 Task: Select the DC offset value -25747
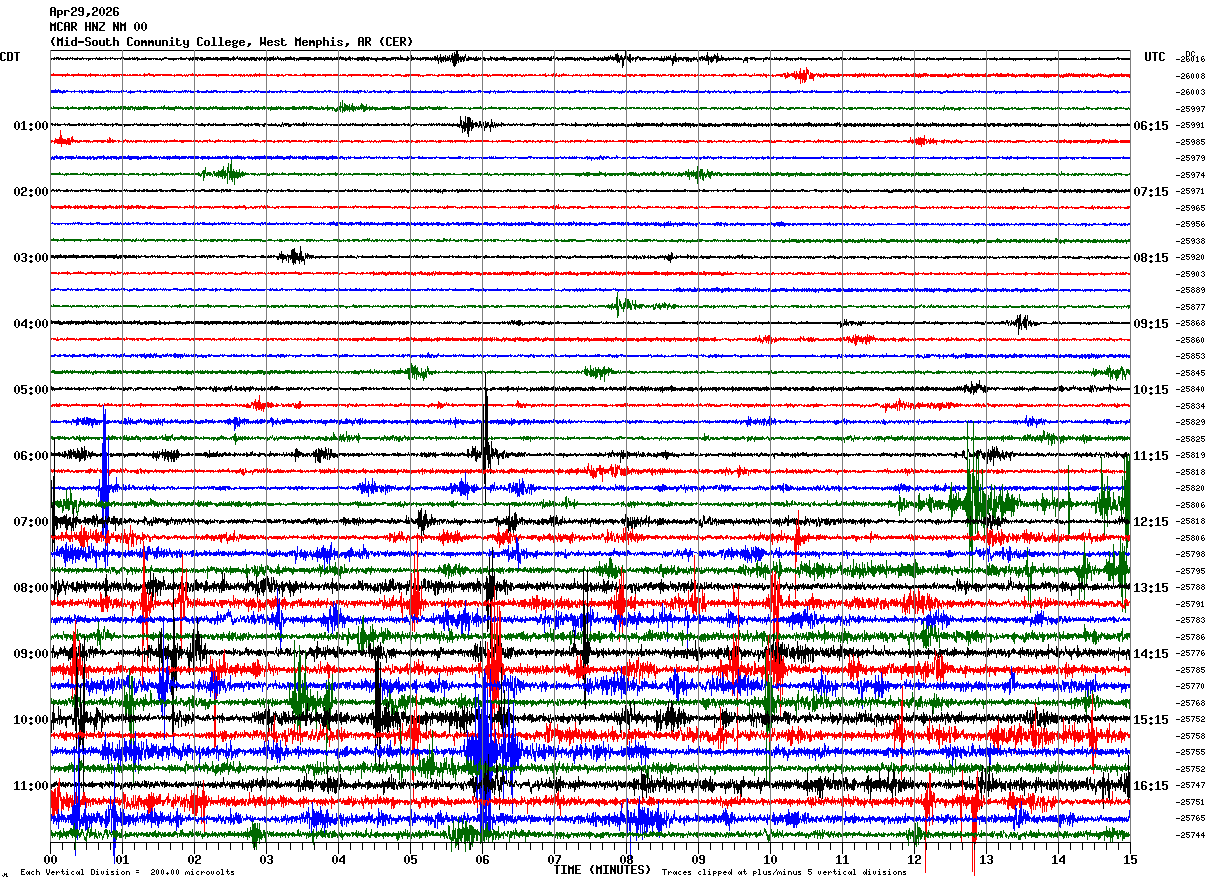click(x=1191, y=785)
